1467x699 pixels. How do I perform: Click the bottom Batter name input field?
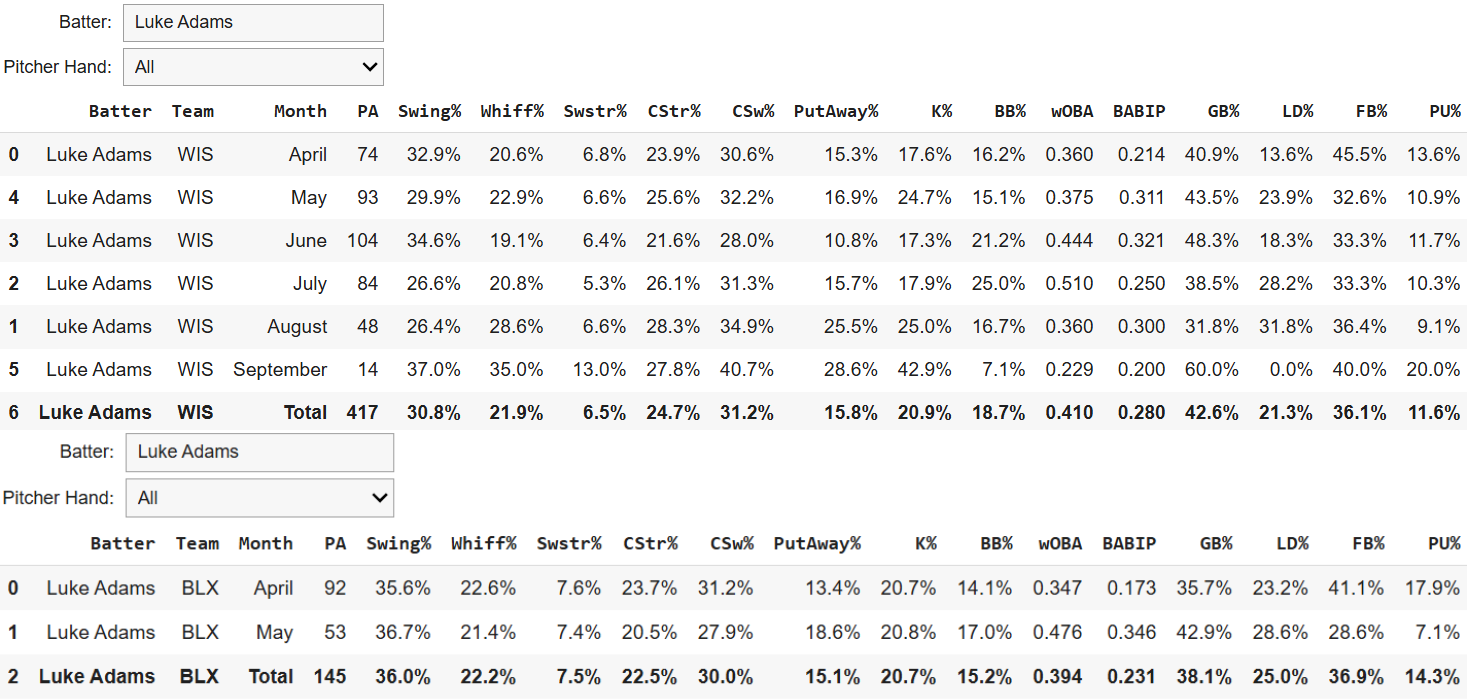[259, 452]
